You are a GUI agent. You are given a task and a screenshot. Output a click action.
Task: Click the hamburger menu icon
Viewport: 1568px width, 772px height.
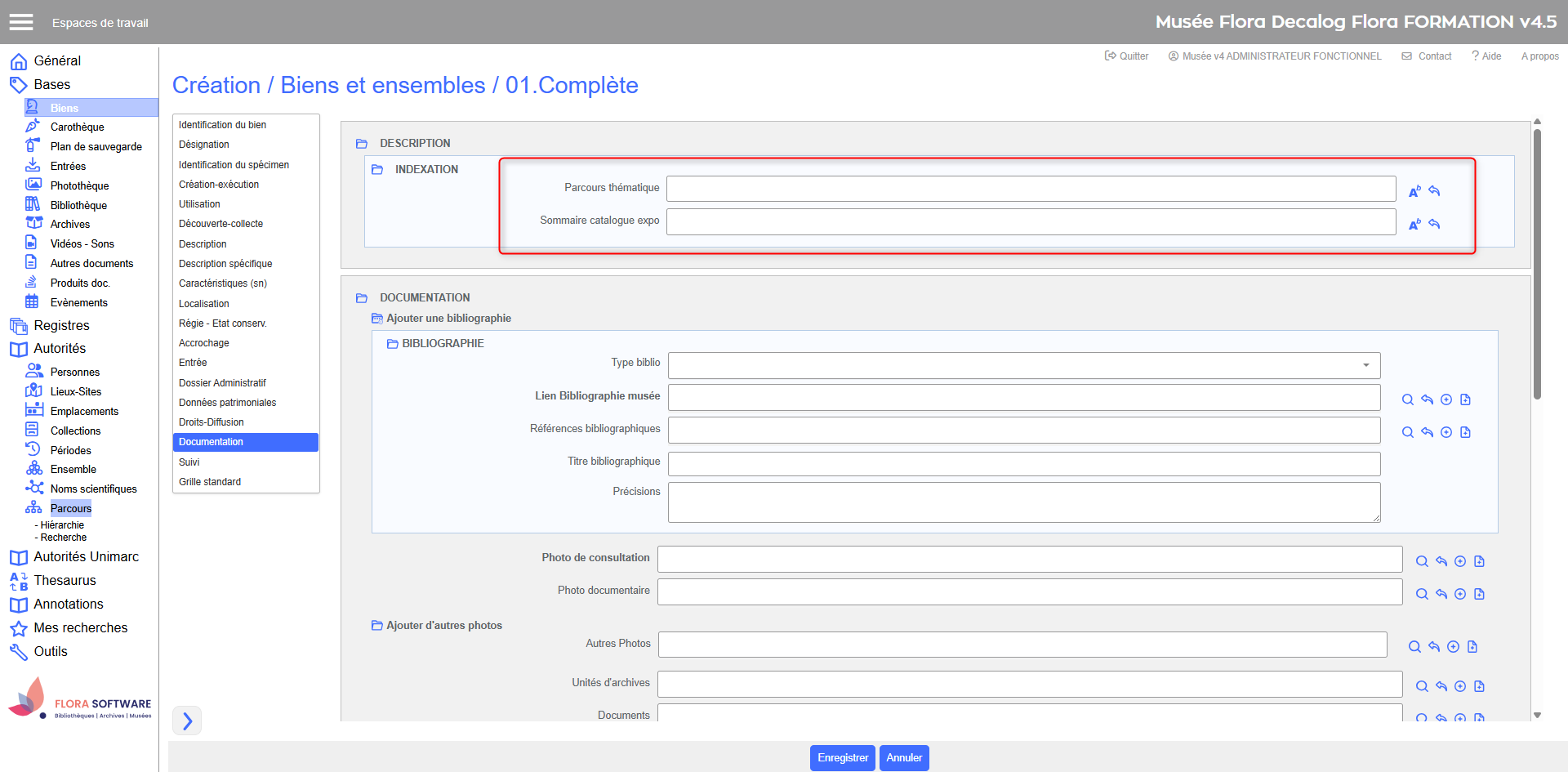click(21, 22)
